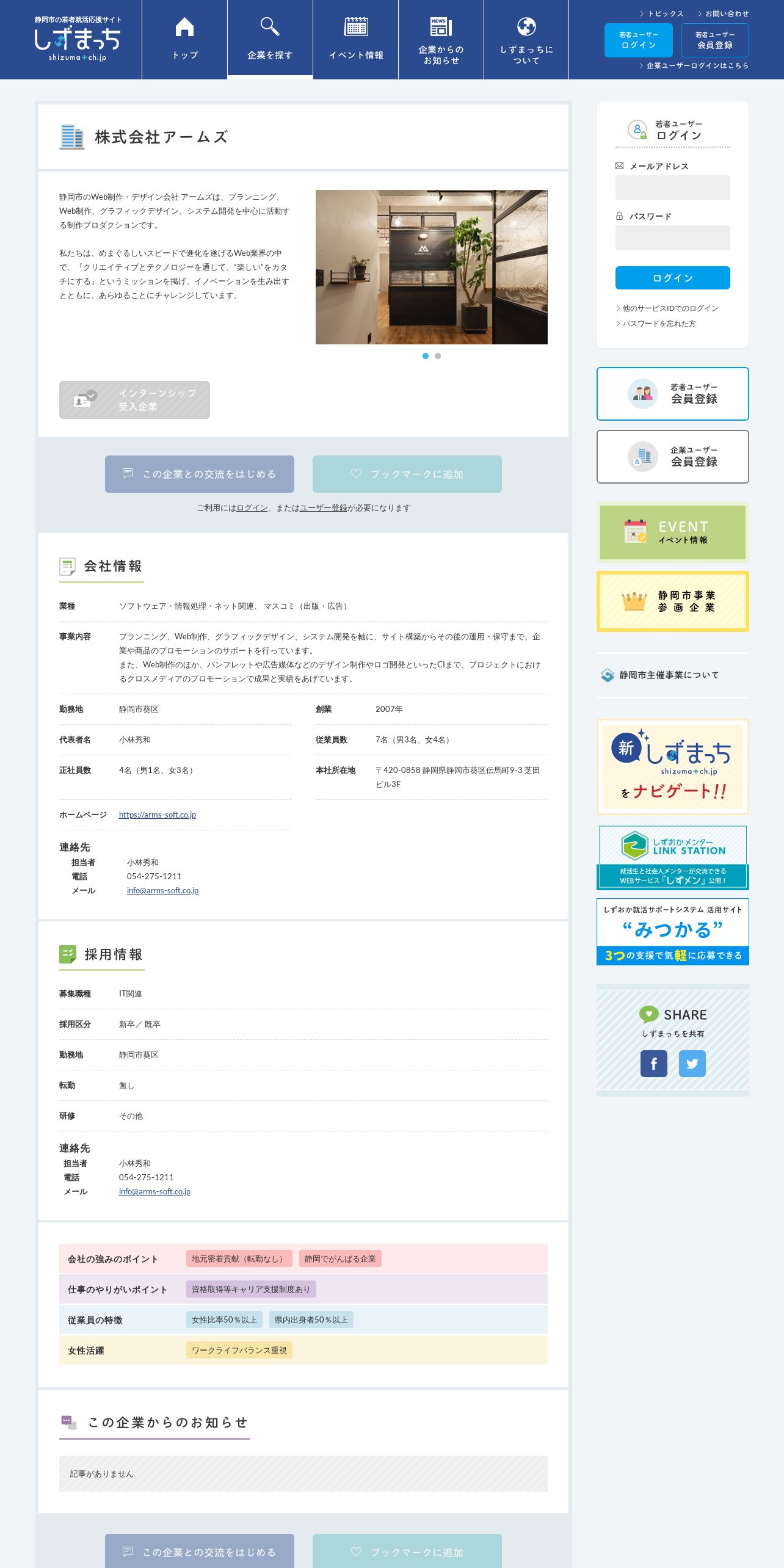Share the page on Twitter
Image resolution: width=784 pixels, height=1568 pixels.
point(692,1064)
